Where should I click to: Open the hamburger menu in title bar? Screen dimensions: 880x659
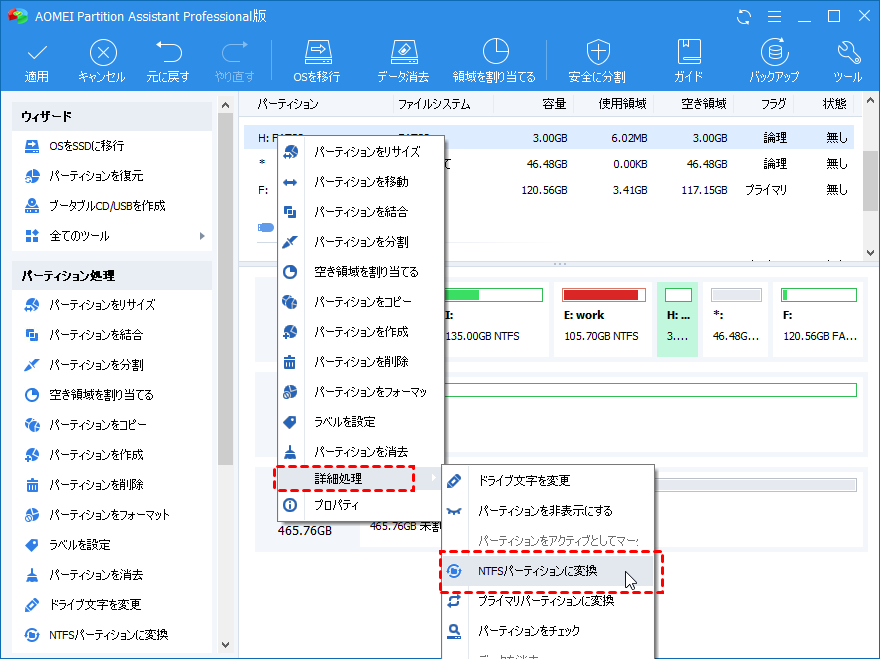coord(774,17)
